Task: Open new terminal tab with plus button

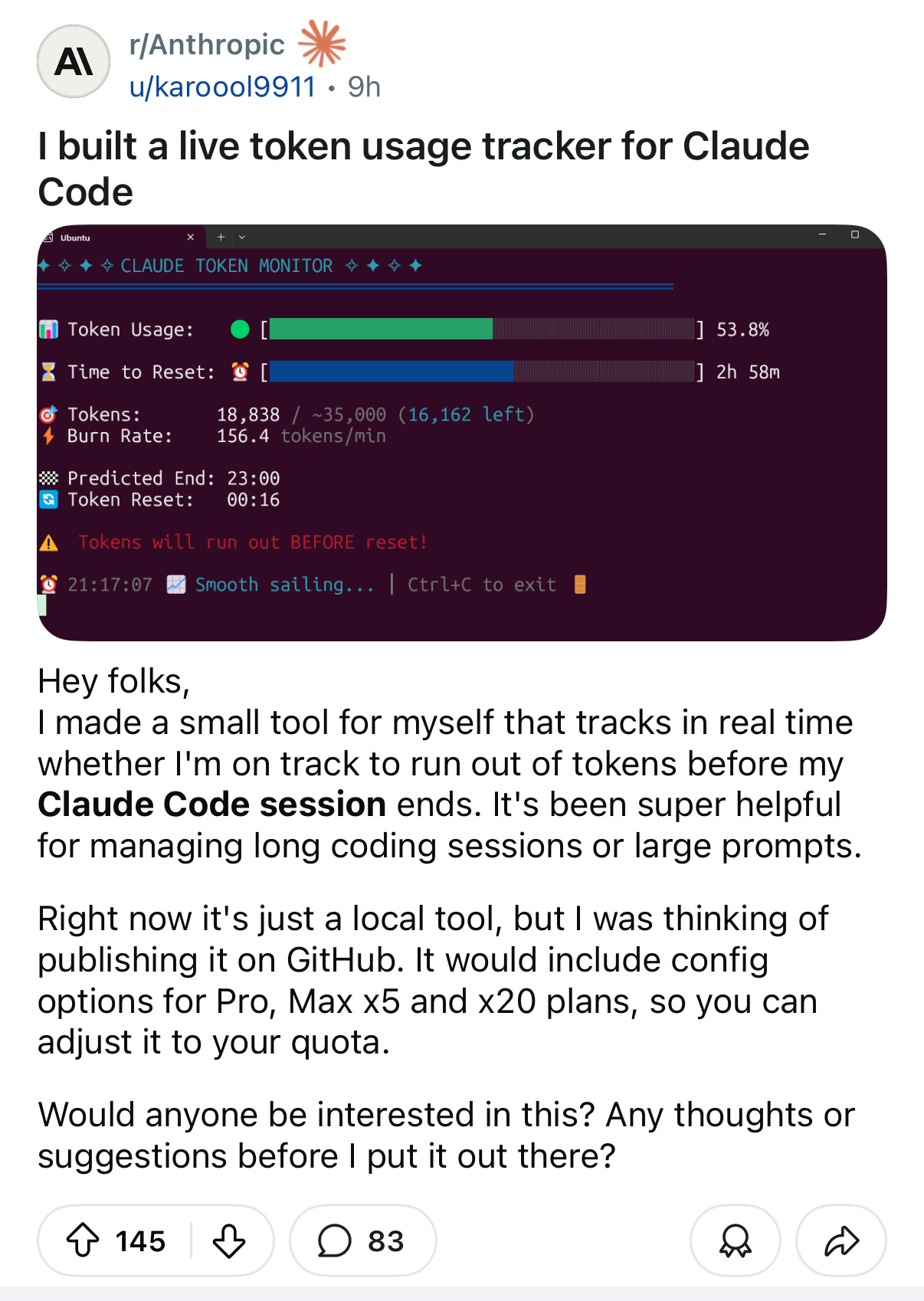Action: click(x=221, y=237)
